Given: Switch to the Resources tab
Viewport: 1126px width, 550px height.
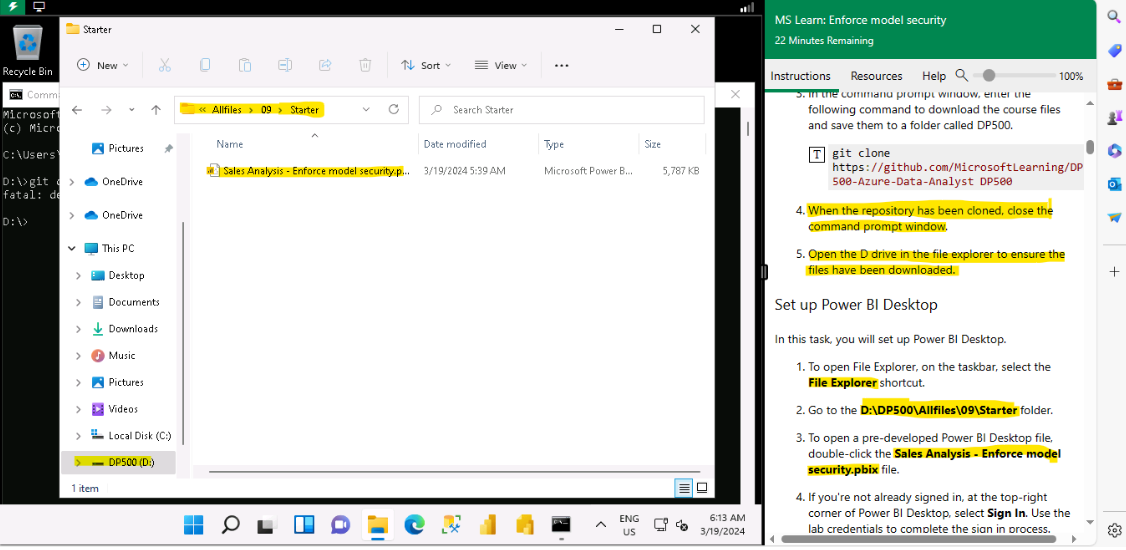Looking at the screenshot, I should 876,76.
